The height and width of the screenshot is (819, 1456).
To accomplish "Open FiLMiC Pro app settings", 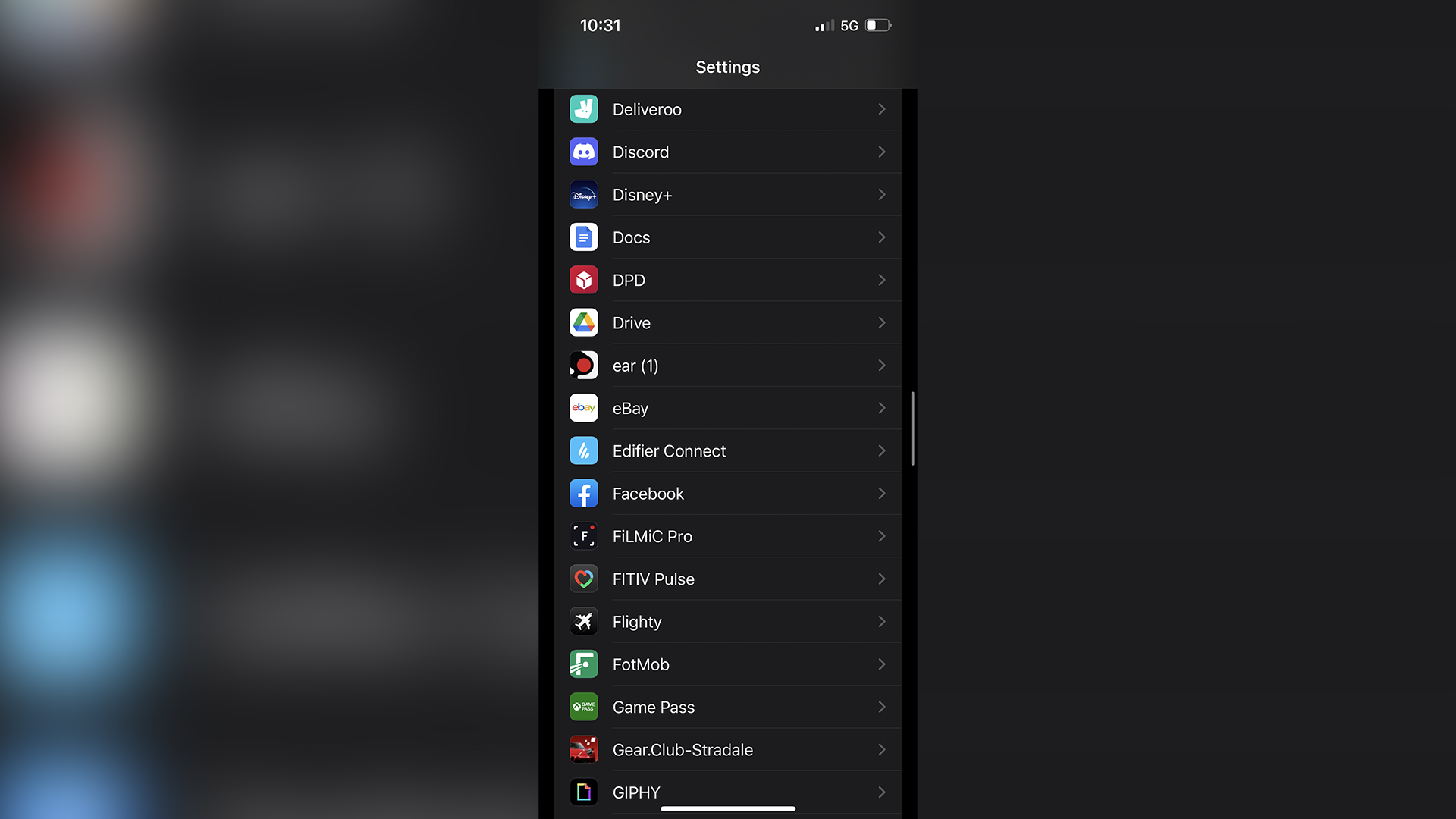I will [728, 535].
